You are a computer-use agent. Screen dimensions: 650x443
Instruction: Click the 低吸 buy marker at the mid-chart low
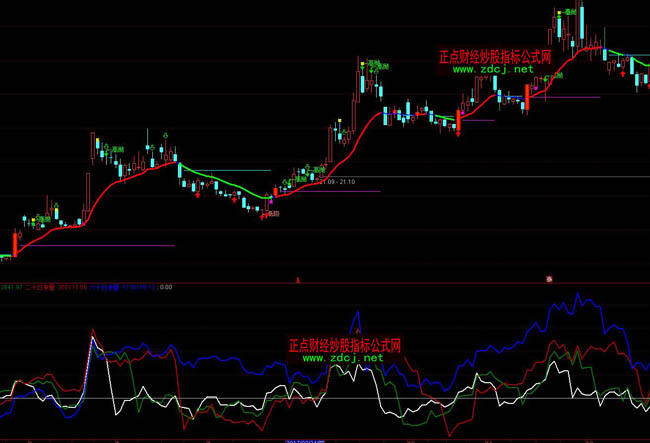click(271, 213)
